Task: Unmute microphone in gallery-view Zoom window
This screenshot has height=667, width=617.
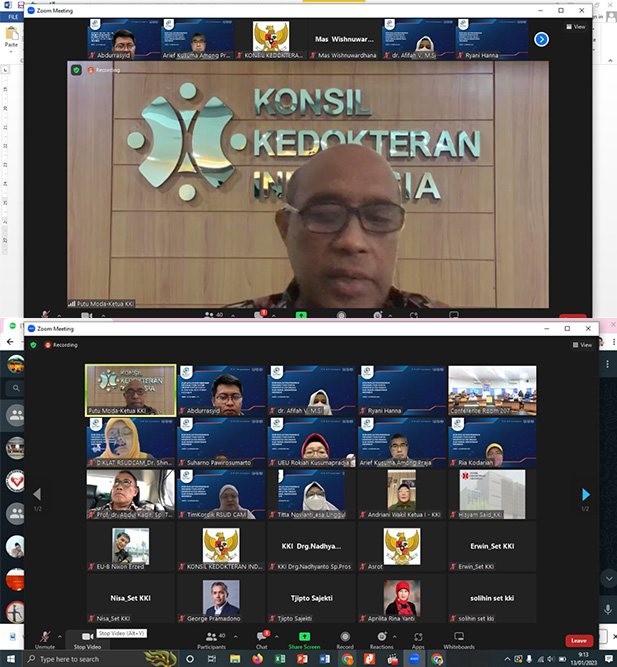Action: pyautogui.click(x=45, y=640)
